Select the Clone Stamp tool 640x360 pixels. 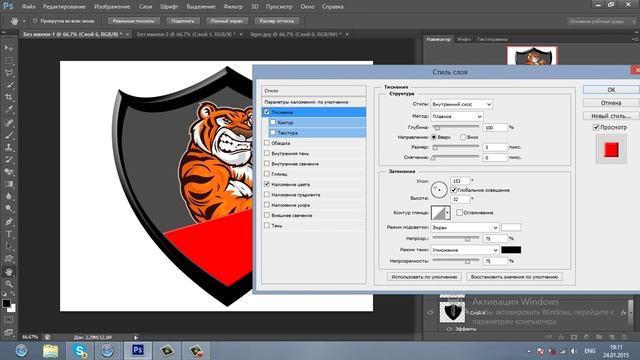pos(9,147)
